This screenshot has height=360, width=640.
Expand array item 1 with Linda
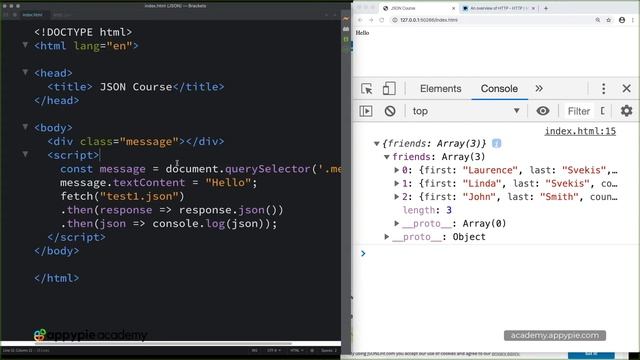click(396, 184)
